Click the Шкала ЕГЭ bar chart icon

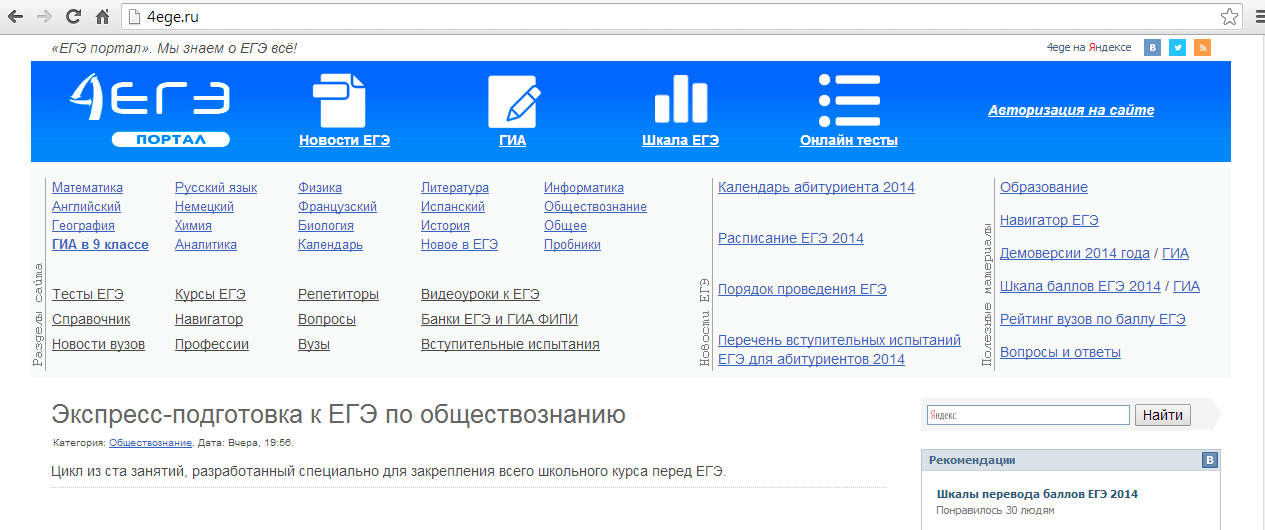[x=681, y=100]
